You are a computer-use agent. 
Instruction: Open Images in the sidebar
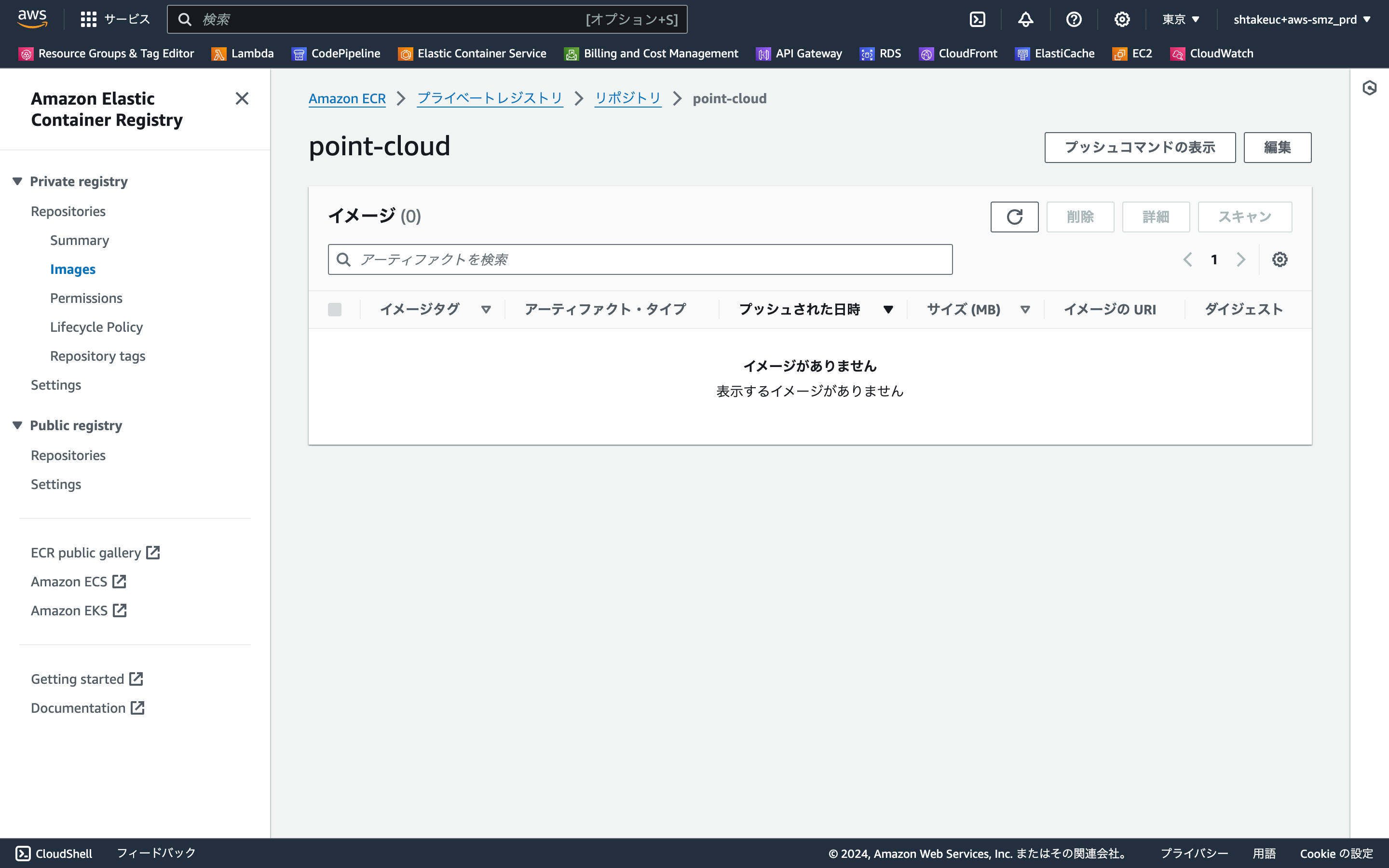(x=72, y=269)
